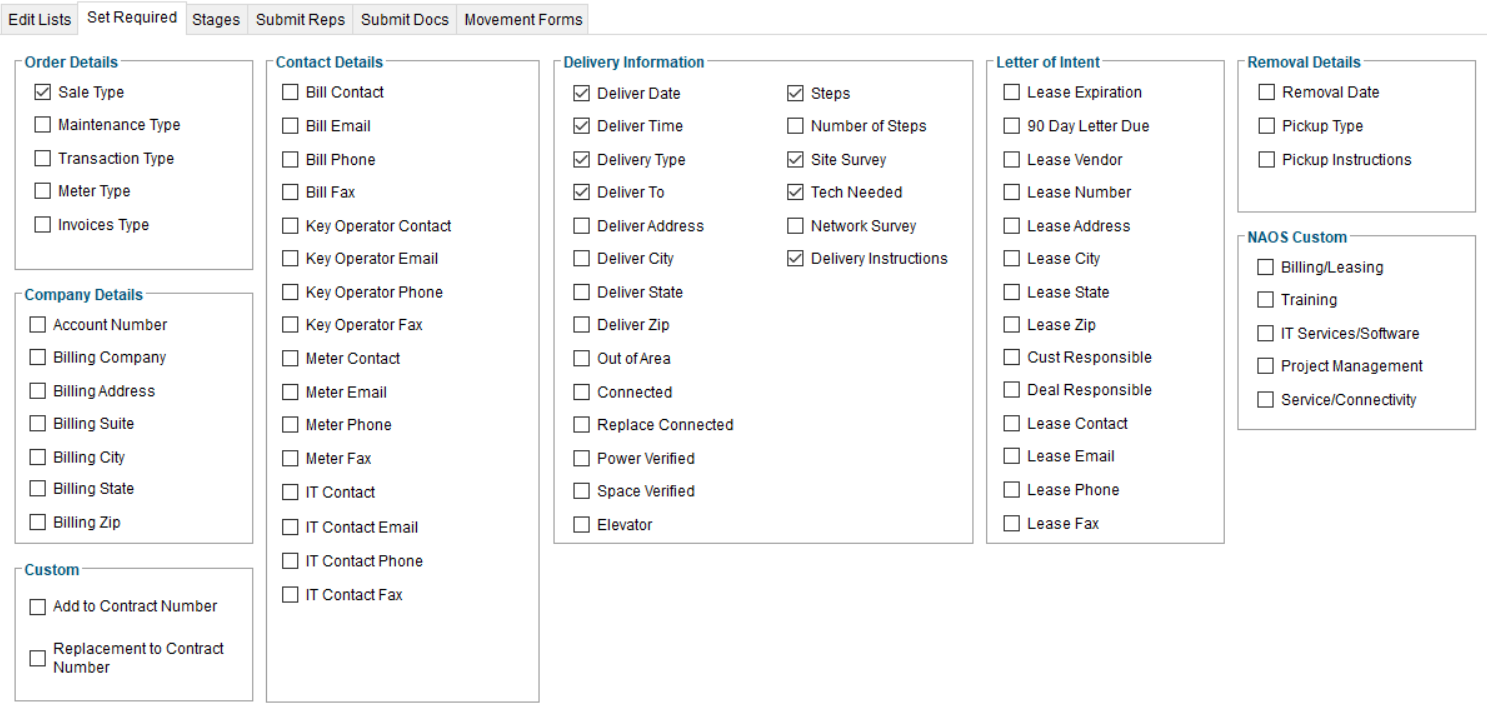Select the Movement Forms tab

(523, 19)
